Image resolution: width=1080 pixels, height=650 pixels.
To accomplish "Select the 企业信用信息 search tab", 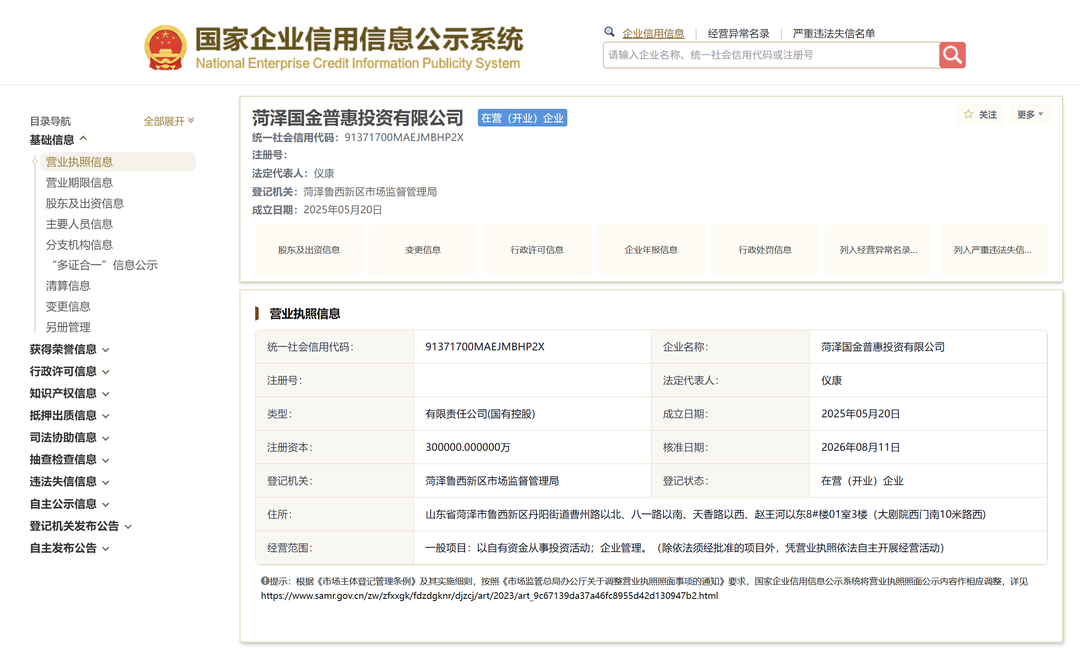I will click(x=653, y=33).
